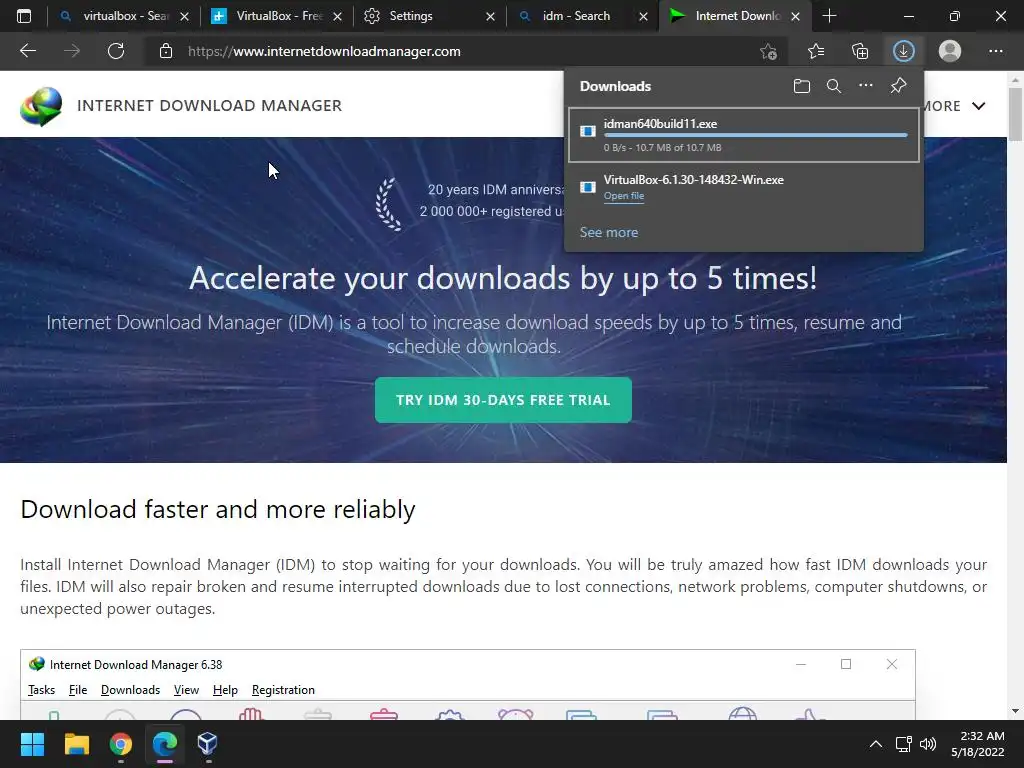1024x768 pixels.
Task: Click See more in Downloads panel
Action: click(x=609, y=232)
